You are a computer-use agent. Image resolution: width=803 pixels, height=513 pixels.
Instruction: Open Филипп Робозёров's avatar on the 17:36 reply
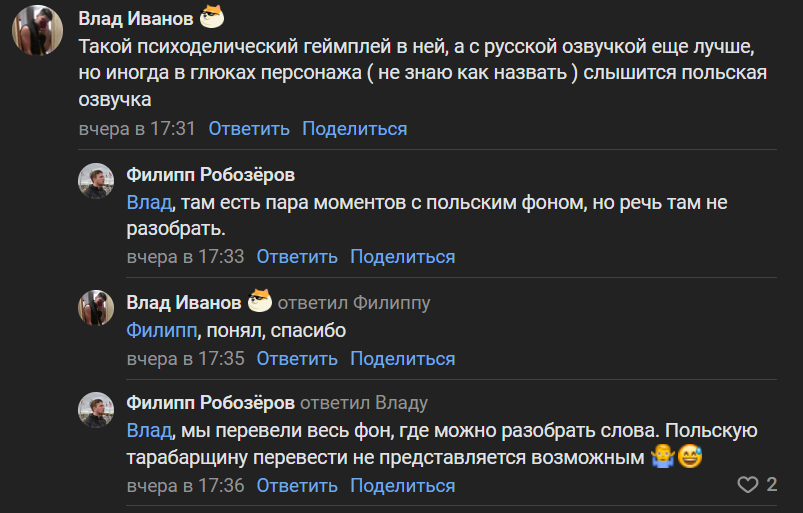pos(96,409)
